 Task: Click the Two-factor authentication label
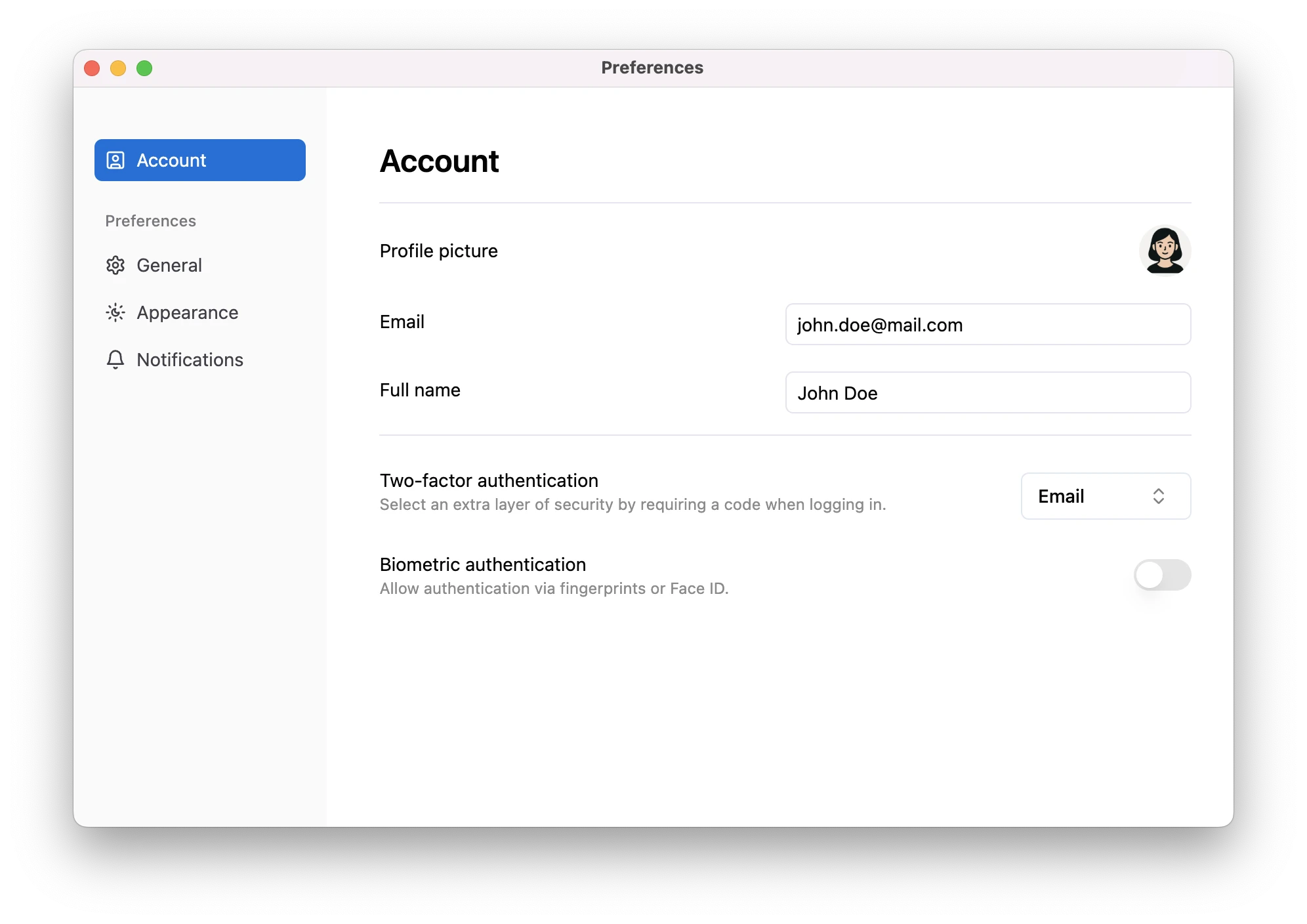(x=489, y=480)
